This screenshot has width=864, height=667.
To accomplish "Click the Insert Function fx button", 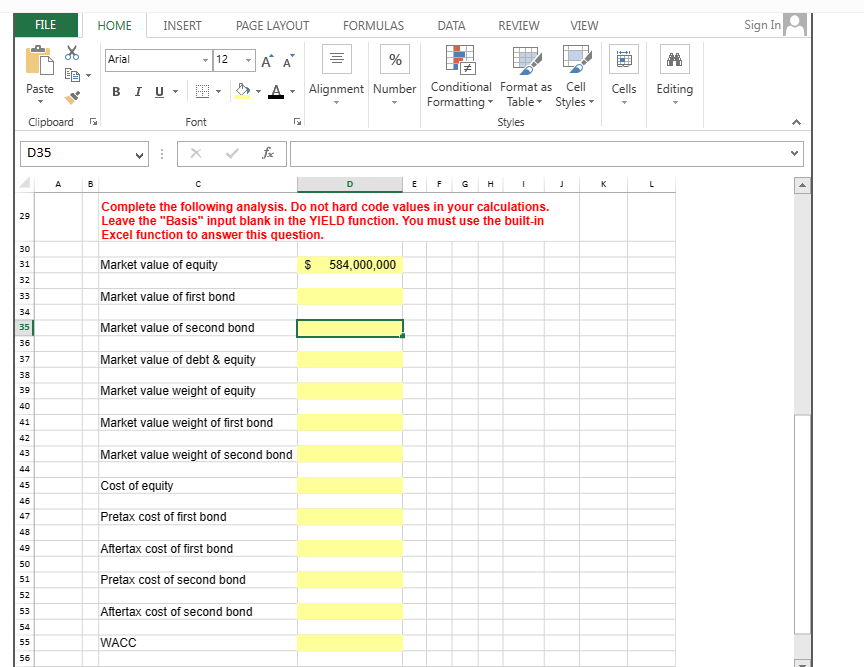I will pos(267,153).
